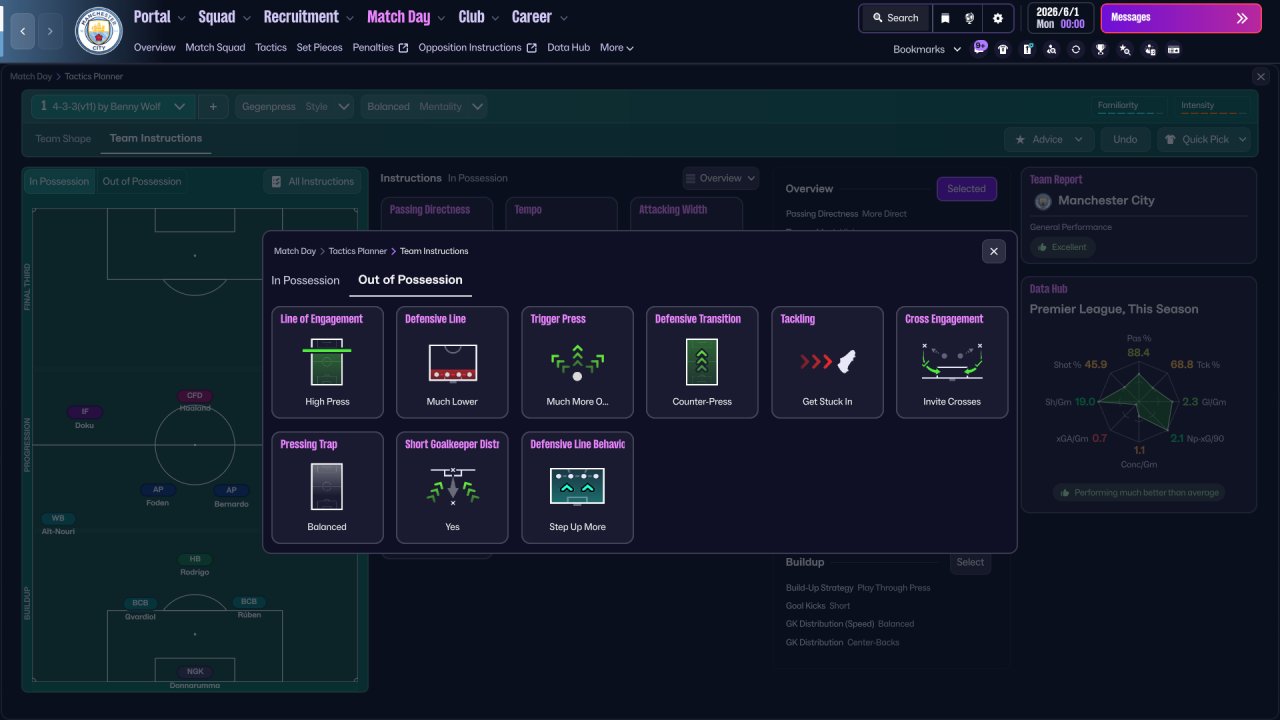This screenshot has height=720, width=1280.
Task: Open the Trigger Press instruction card
Action: 577,362
